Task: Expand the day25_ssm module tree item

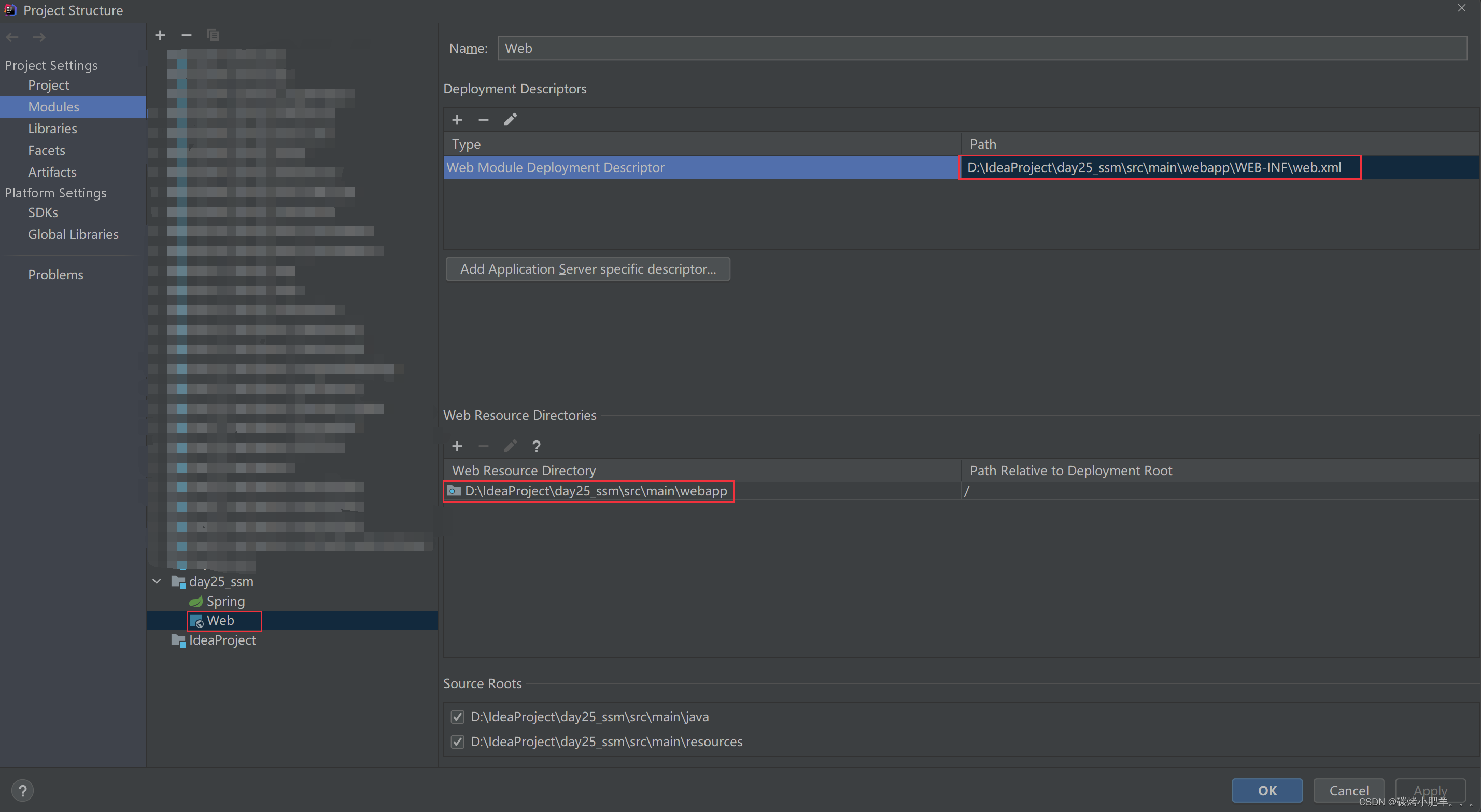Action: pyautogui.click(x=156, y=581)
